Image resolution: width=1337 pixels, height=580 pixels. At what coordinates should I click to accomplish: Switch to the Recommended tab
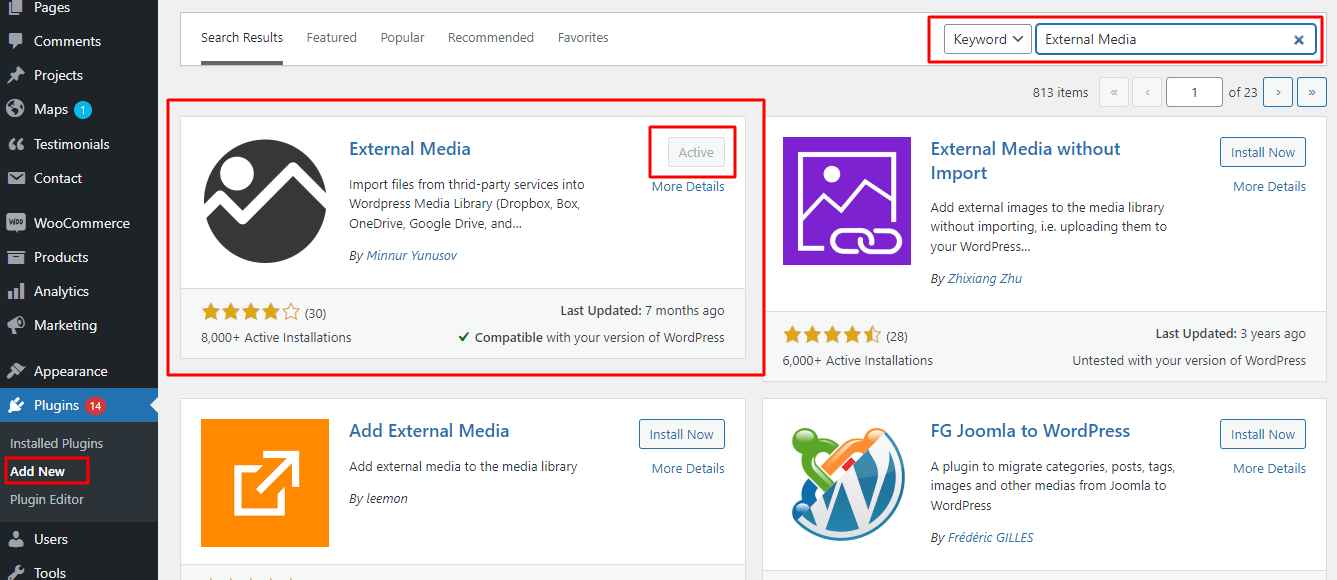[x=491, y=38]
